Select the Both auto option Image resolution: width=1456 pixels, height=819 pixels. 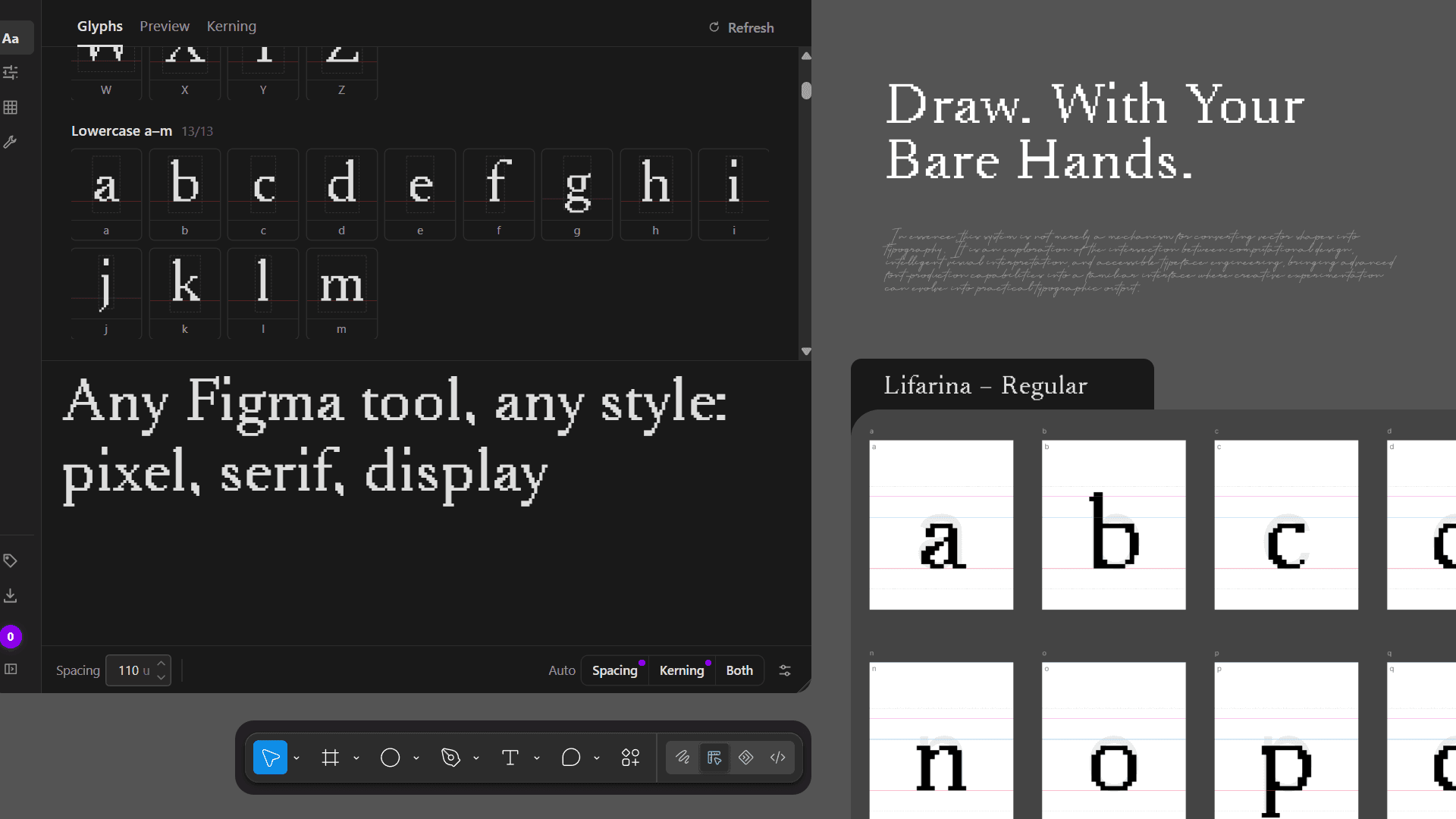tap(739, 670)
